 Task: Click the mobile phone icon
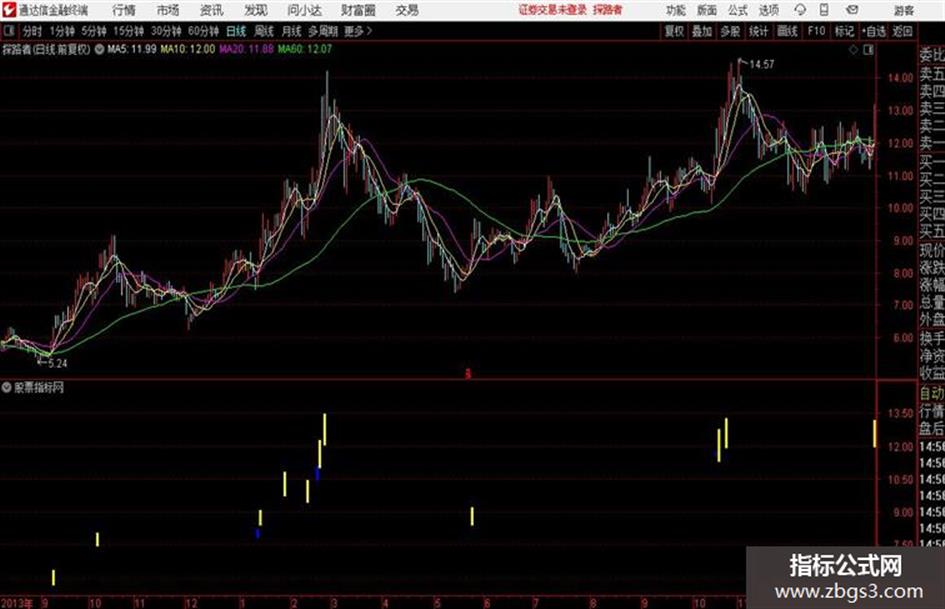[824, 10]
